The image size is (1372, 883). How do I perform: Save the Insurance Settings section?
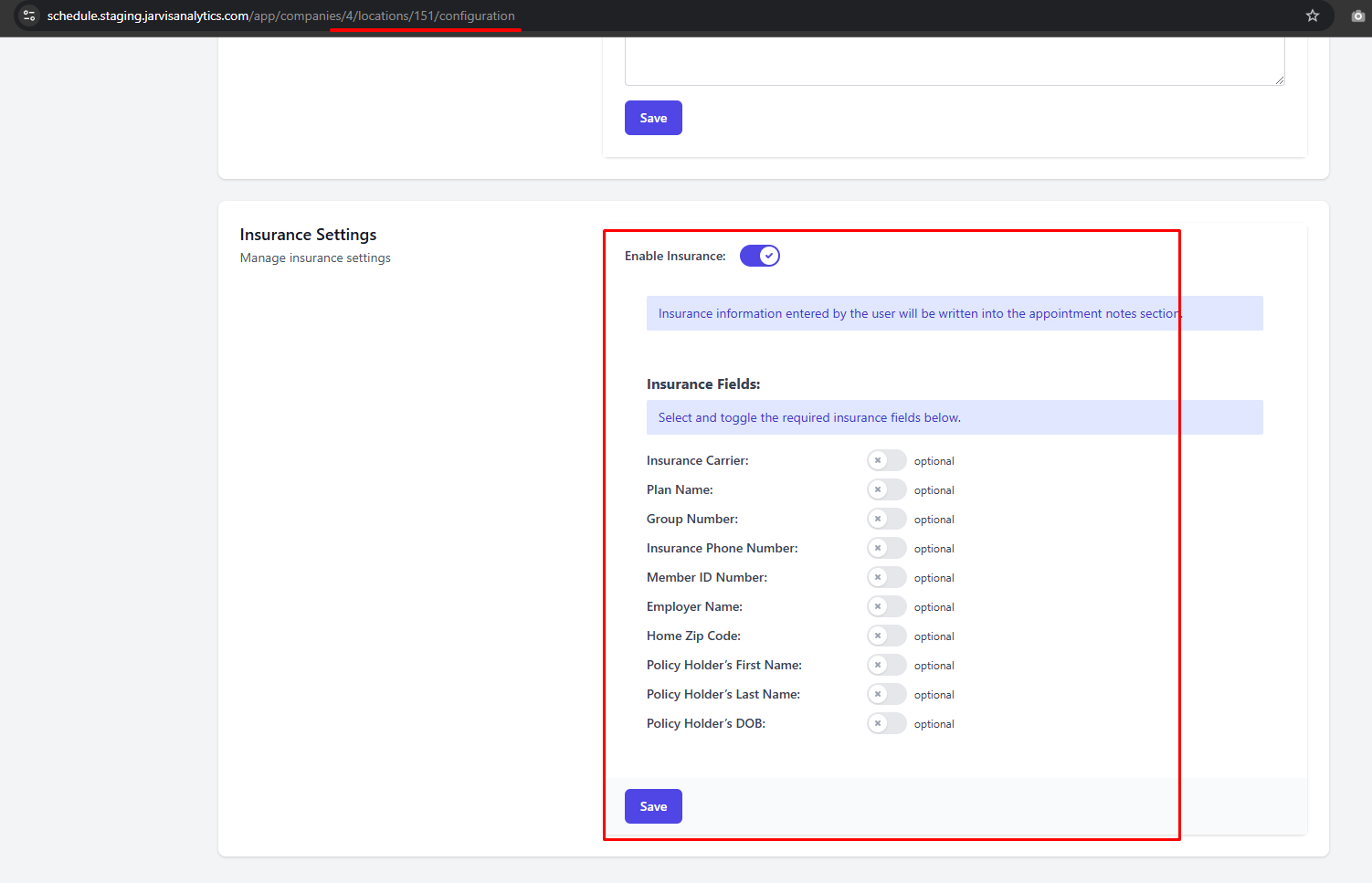point(653,806)
